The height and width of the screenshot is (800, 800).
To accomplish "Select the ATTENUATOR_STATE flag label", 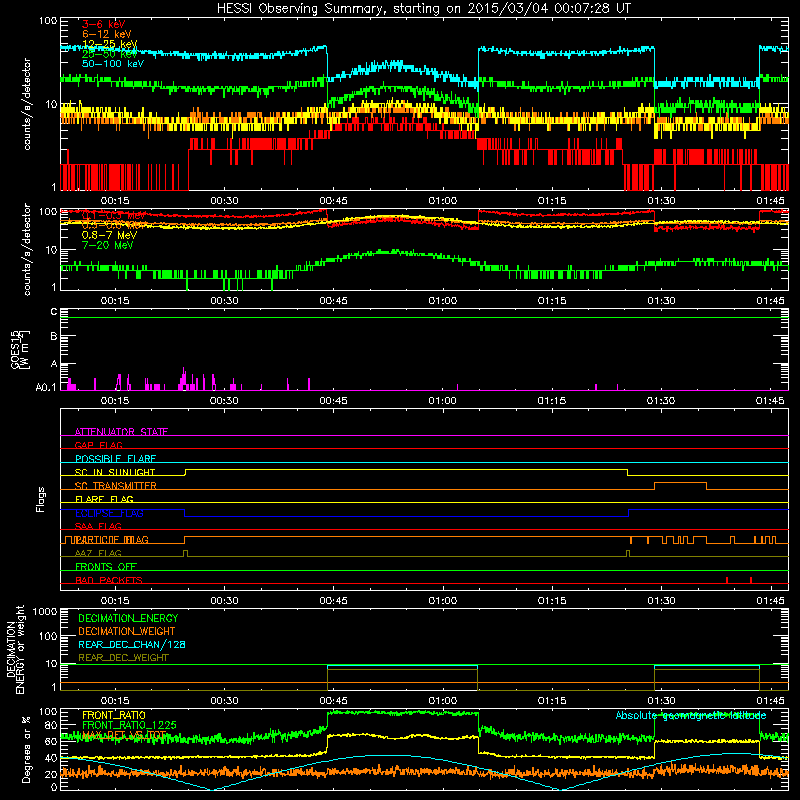I will pyautogui.click(x=121, y=432).
